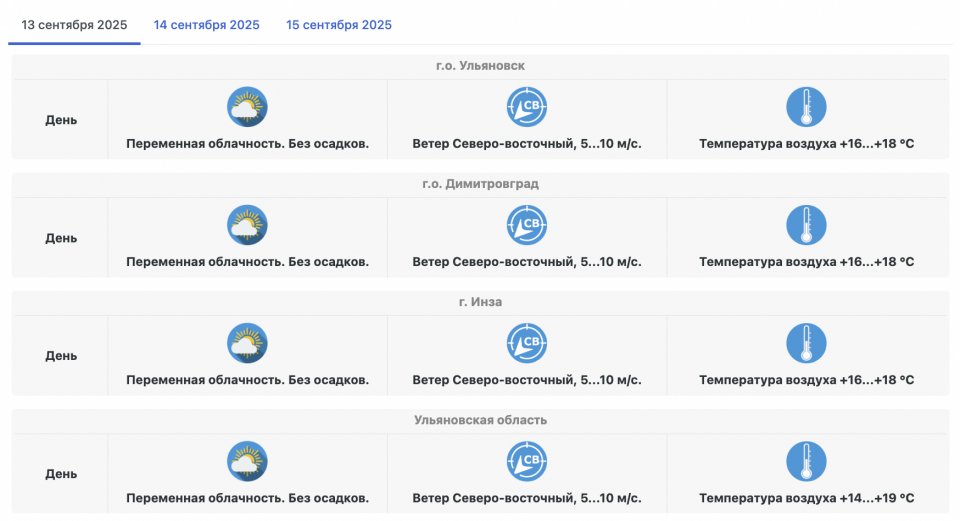
Task: Click the cloud icon for Ульяновская область
Action: (247, 461)
